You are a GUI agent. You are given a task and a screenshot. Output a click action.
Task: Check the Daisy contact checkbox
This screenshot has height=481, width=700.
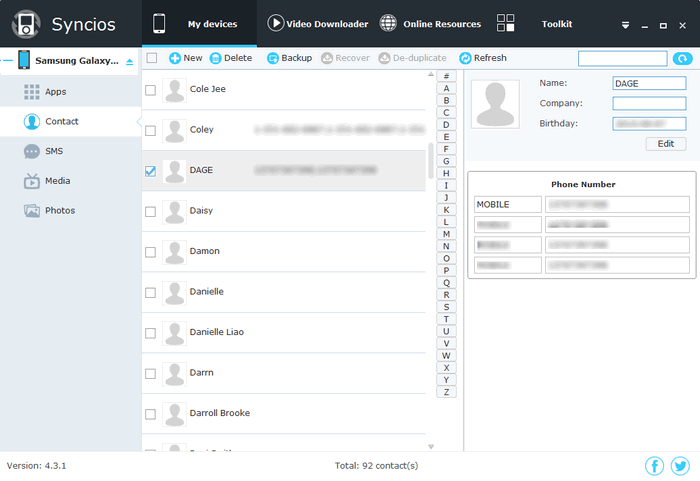150,212
